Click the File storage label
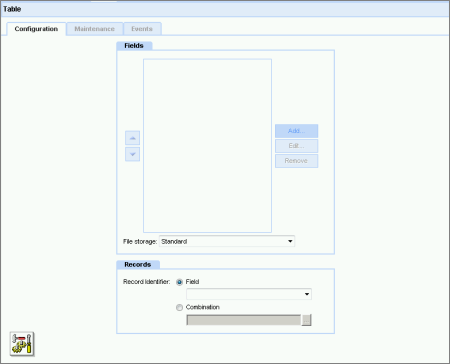450x364 pixels. coord(140,241)
